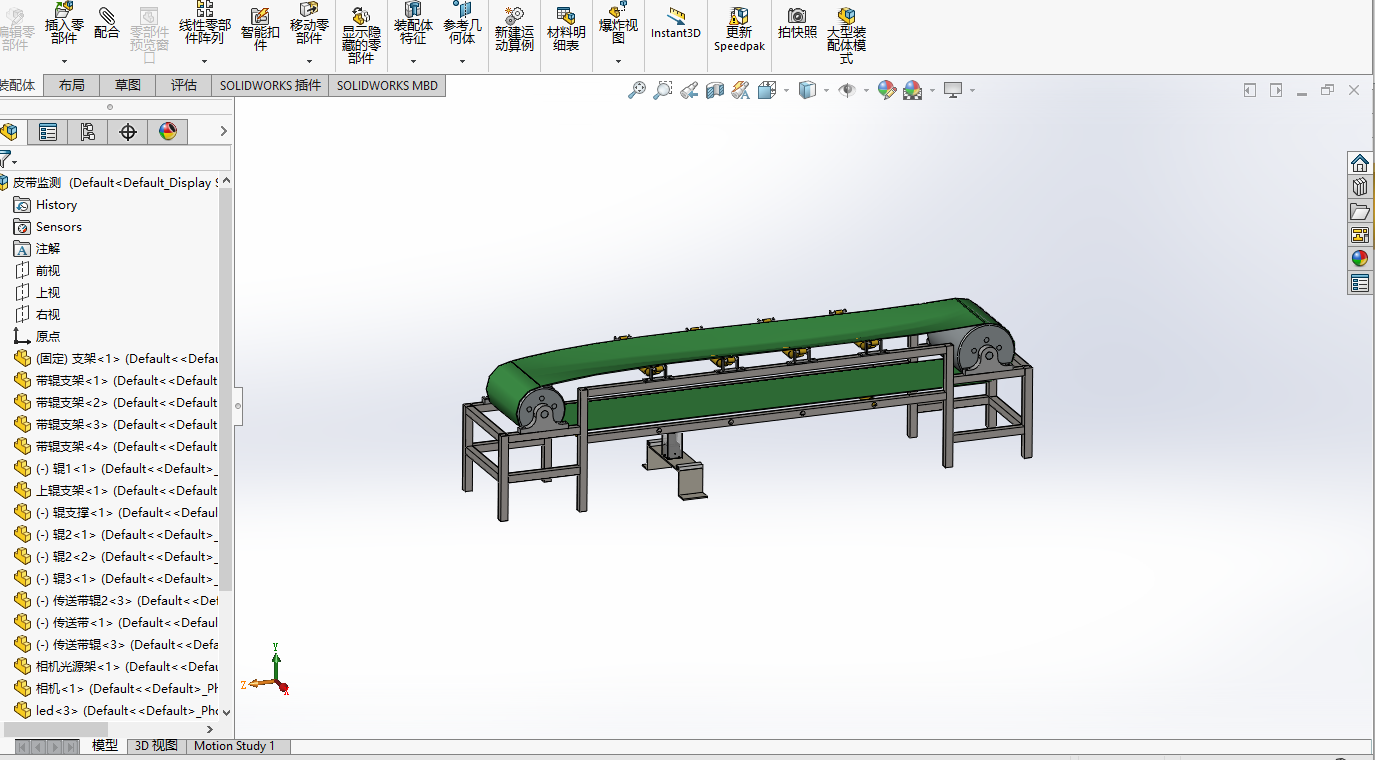This screenshot has height=760, width=1375.
Task: Click the View Settings monitor icon
Action: 953,90
